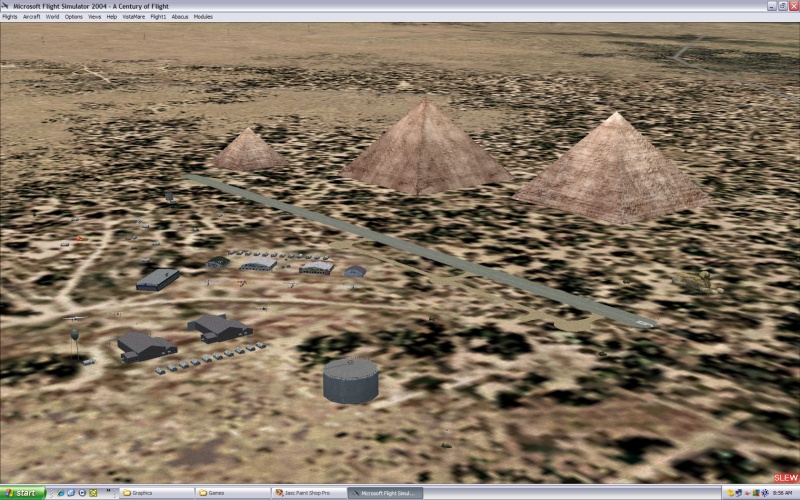Image resolution: width=800 pixels, height=500 pixels.
Task: Click the red SLEW mode indicator
Action: pos(786,478)
